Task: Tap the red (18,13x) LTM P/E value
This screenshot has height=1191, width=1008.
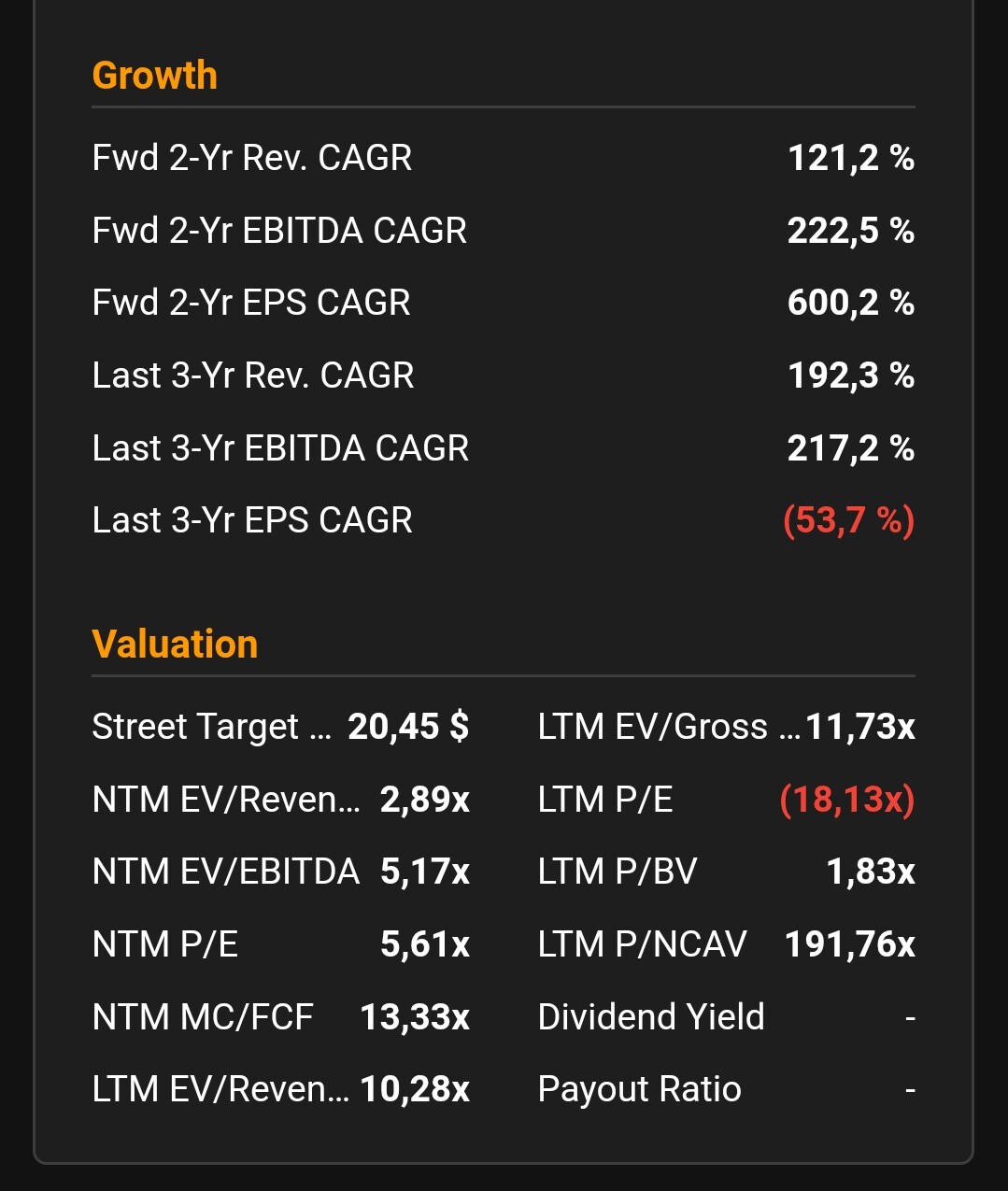Action: [x=846, y=800]
